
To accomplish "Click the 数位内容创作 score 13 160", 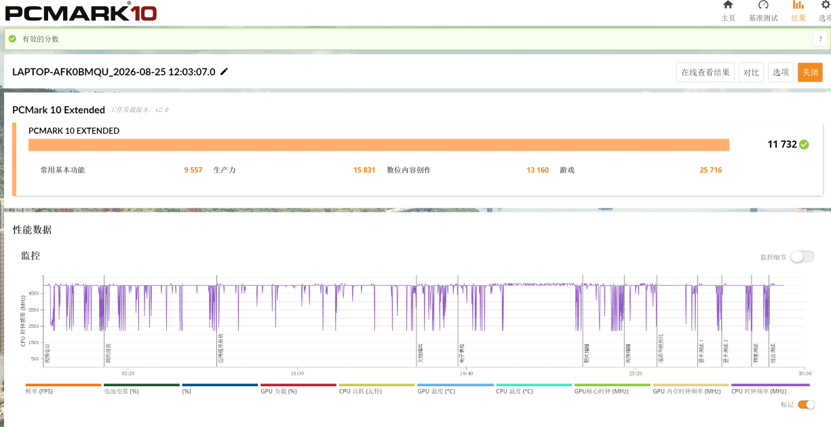I will pos(537,170).
